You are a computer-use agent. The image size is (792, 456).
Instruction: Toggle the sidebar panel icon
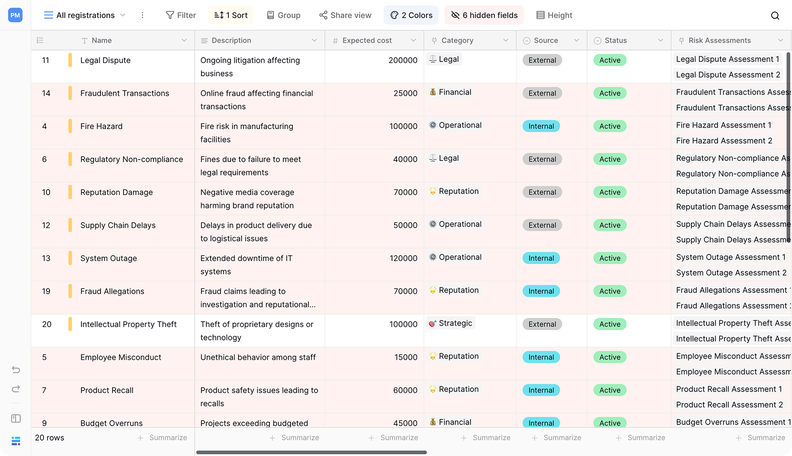click(15, 418)
